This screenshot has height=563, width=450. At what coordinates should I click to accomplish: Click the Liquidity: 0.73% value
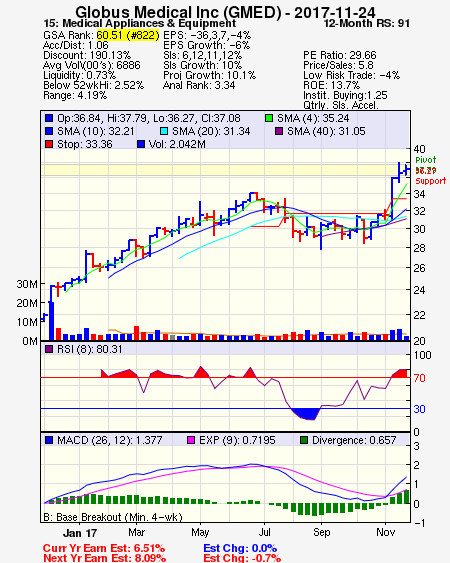(79, 75)
